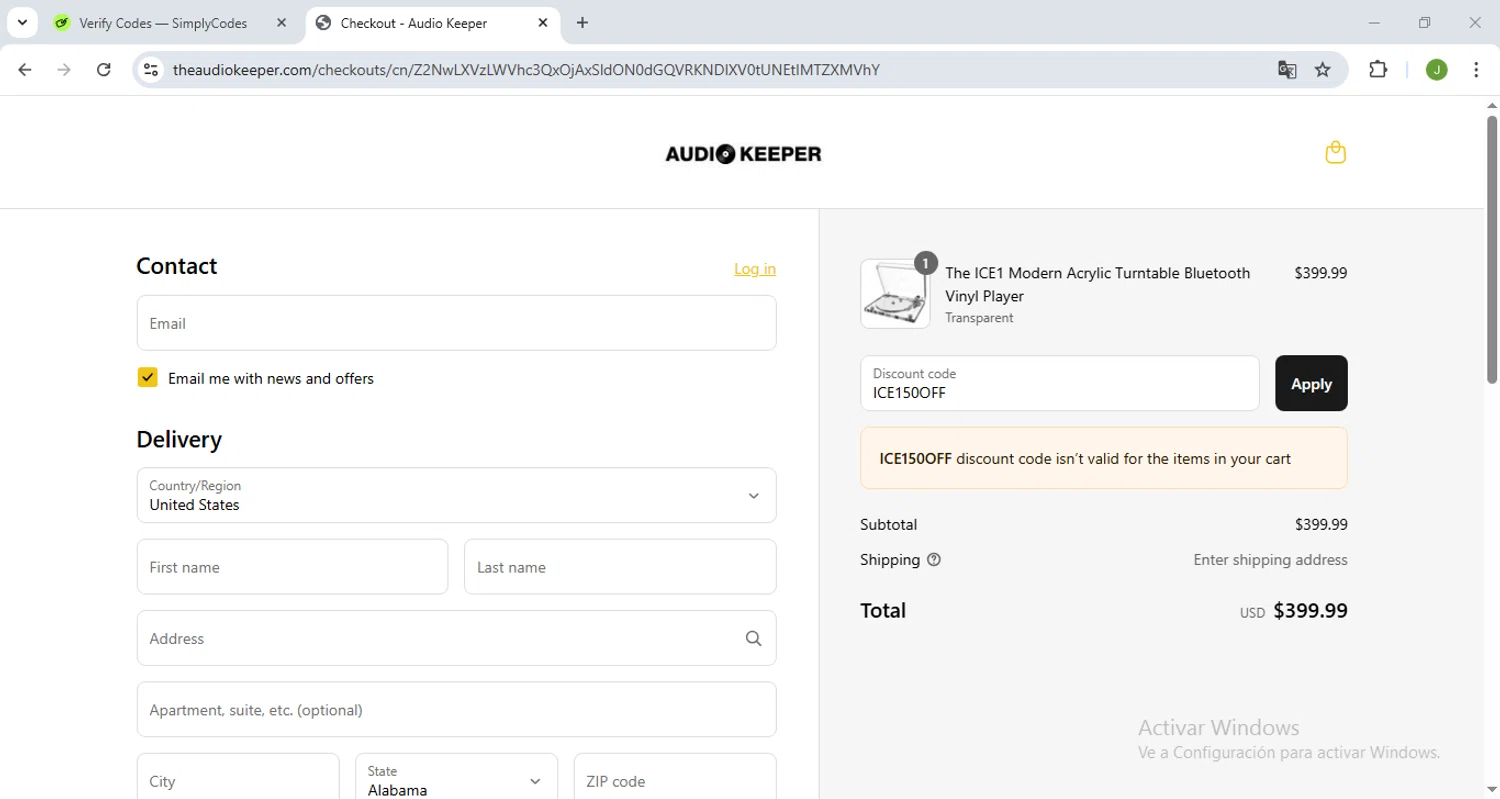Open Chrome's three-dot menu
The image size is (1500, 799).
pos(1476,69)
